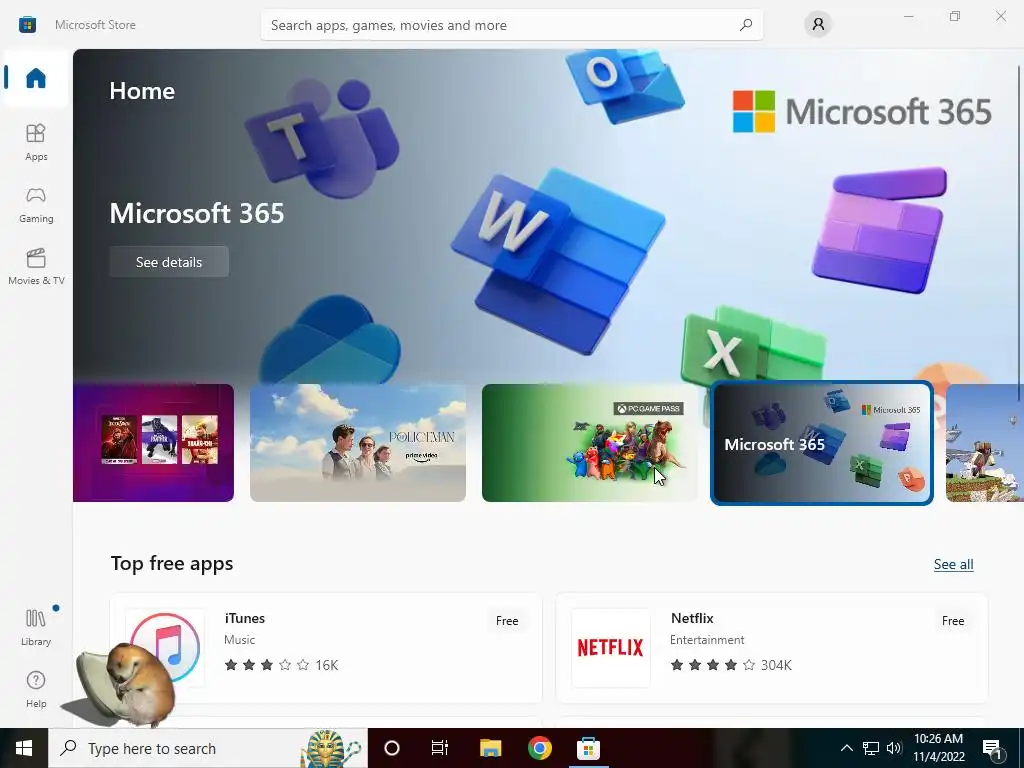Click the Microsoft Store taskbar icon
The width and height of the screenshot is (1024, 768).
tap(588, 748)
